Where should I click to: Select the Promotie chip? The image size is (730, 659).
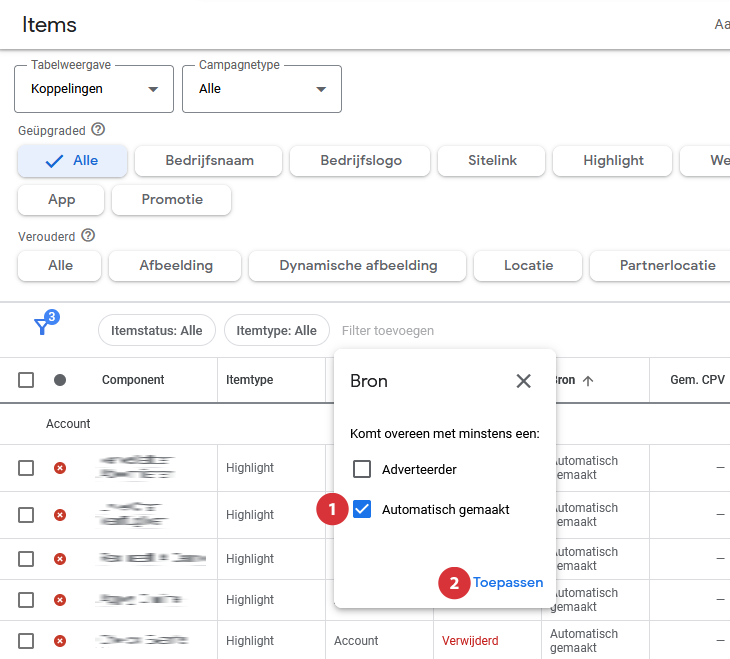171,200
